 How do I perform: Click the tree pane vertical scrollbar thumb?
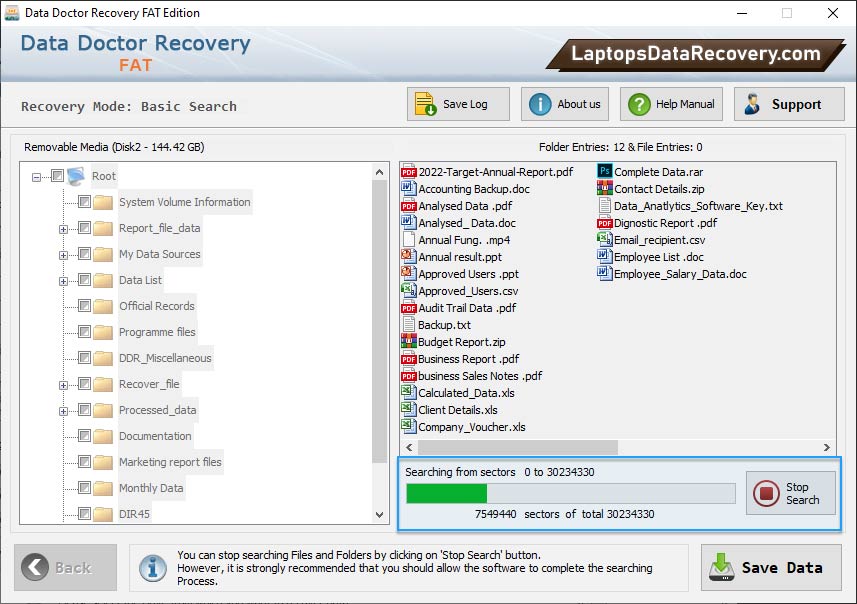pos(379,321)
